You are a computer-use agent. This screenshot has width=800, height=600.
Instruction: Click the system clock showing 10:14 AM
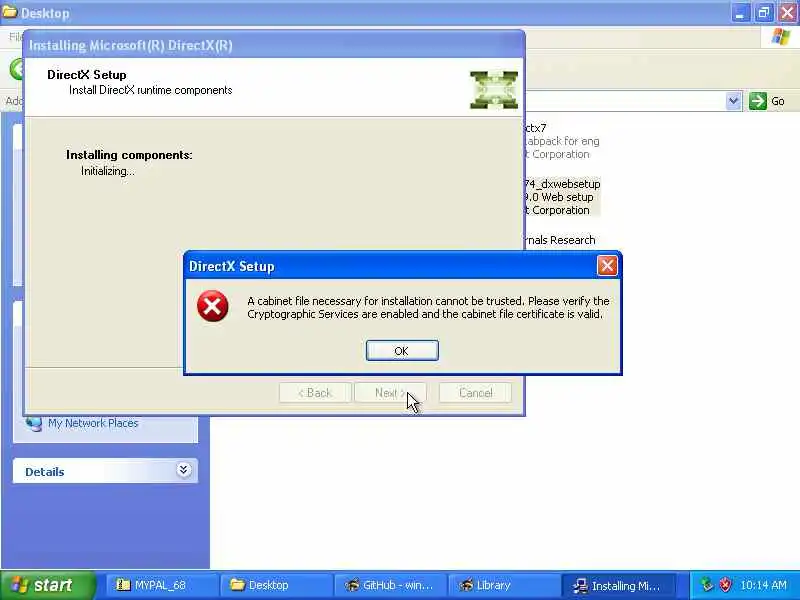point(763,585)
